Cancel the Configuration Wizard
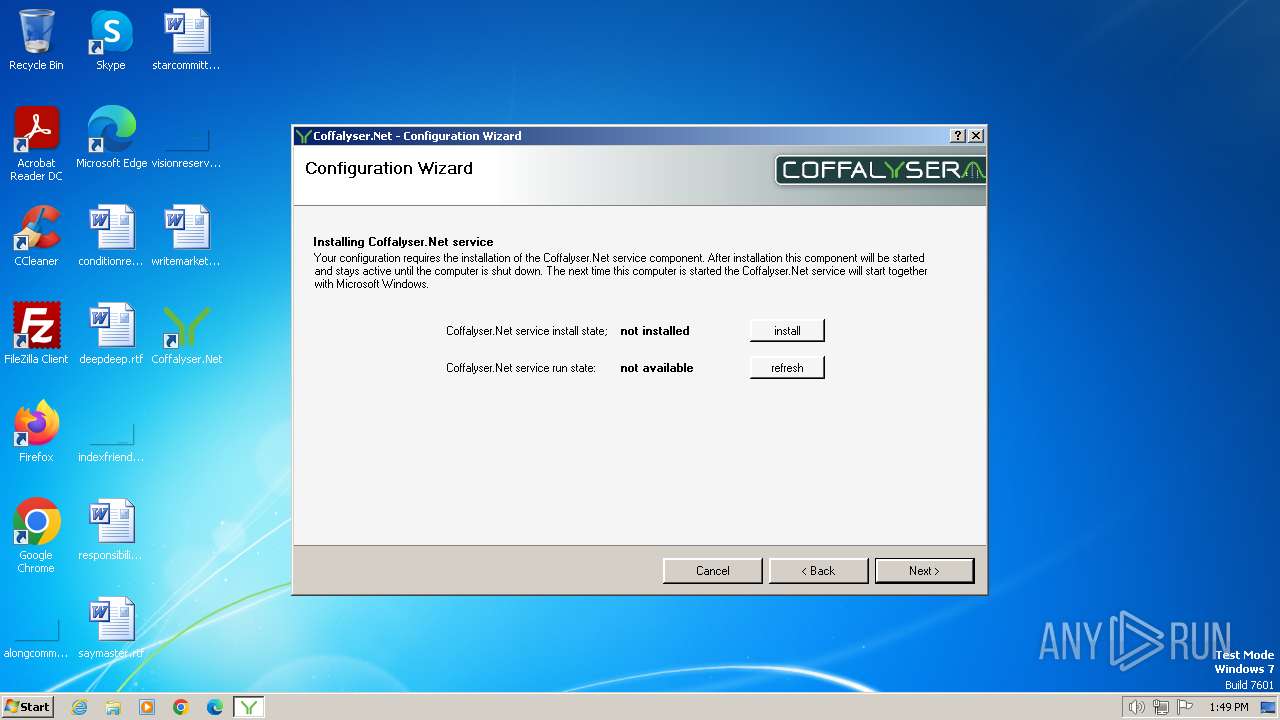This screenshot has height=720, width=1280. click(x=712, y=571)
